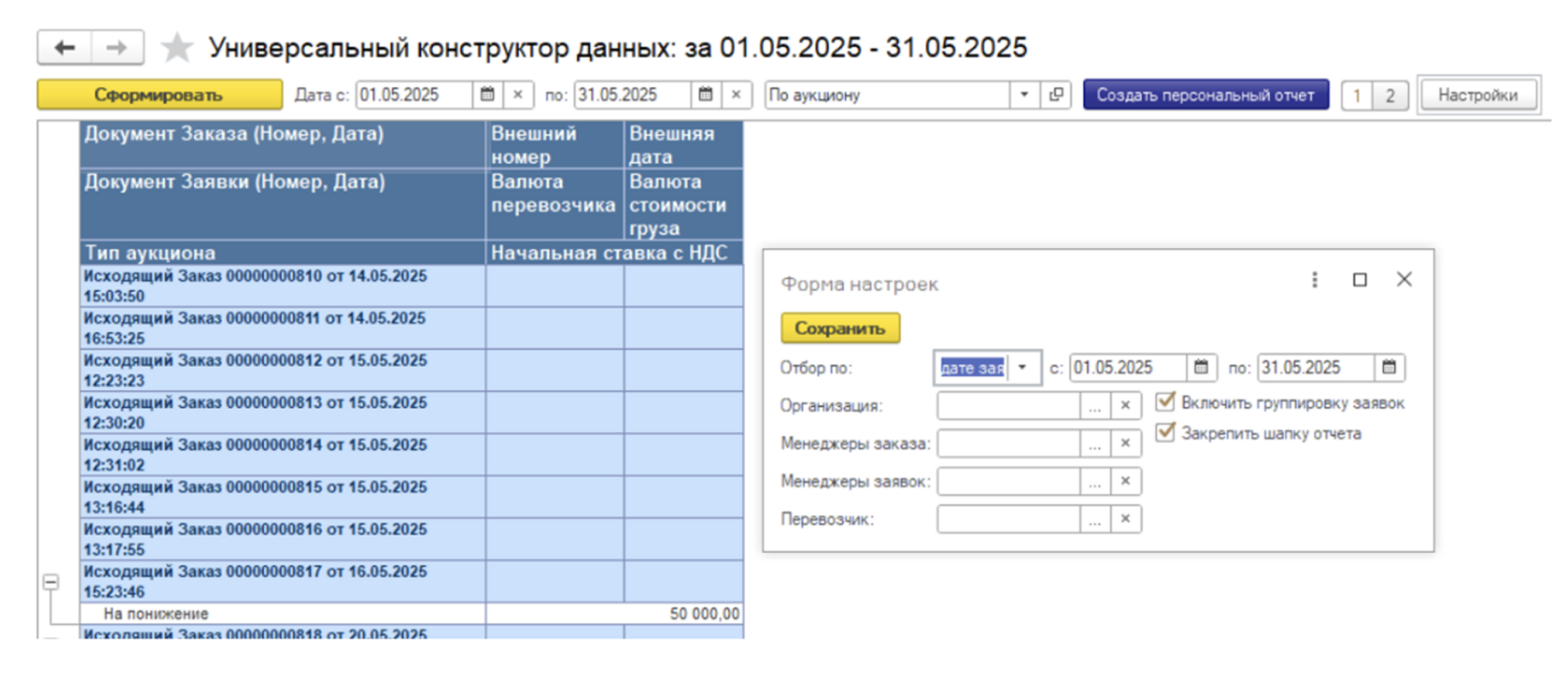Image resolution: width=1568 pixels, height=682 pixels.
Task: Open calendar for settings 'с' date 01.05.2025
Action: tap(1201, 368)
